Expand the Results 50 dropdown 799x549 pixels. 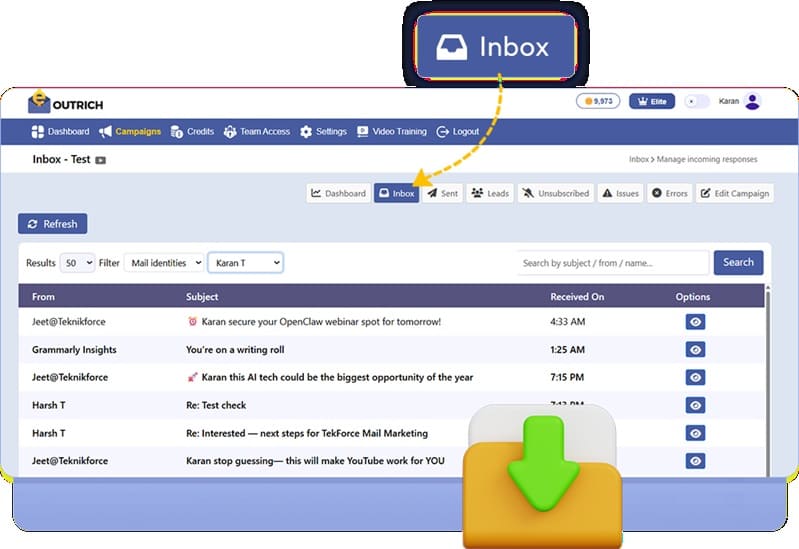pos(77,263)
